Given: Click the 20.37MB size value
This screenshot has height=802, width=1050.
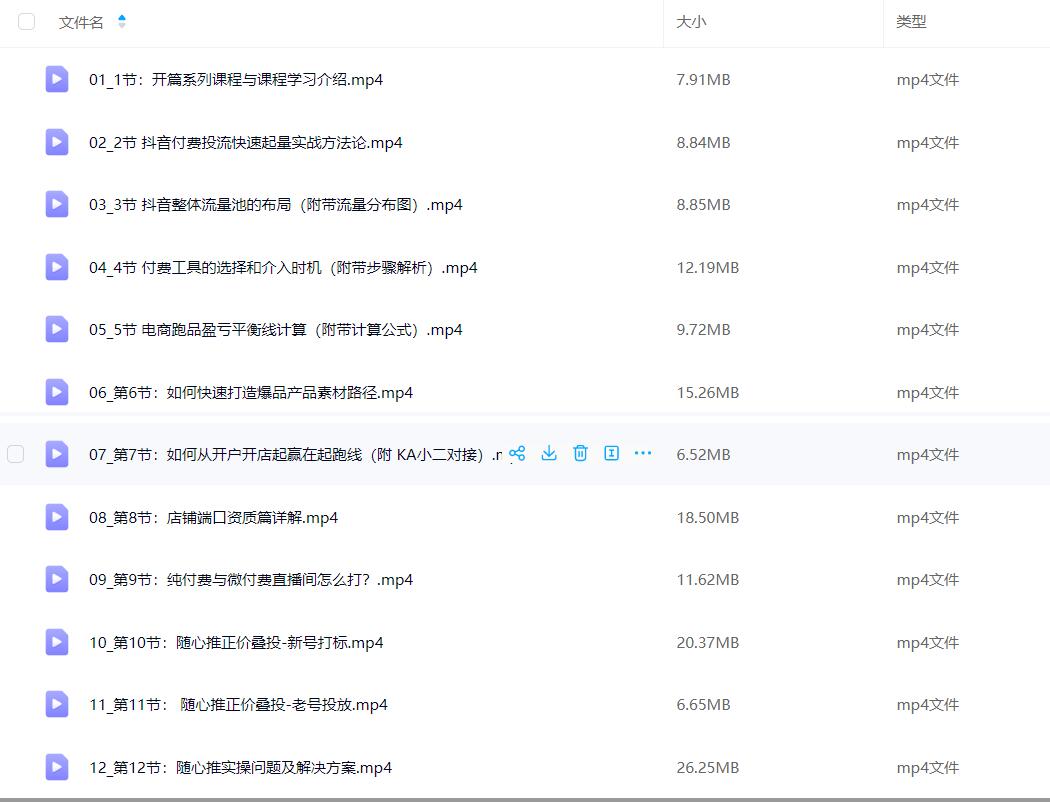Looking at the screenshot, I should point(708,643).
